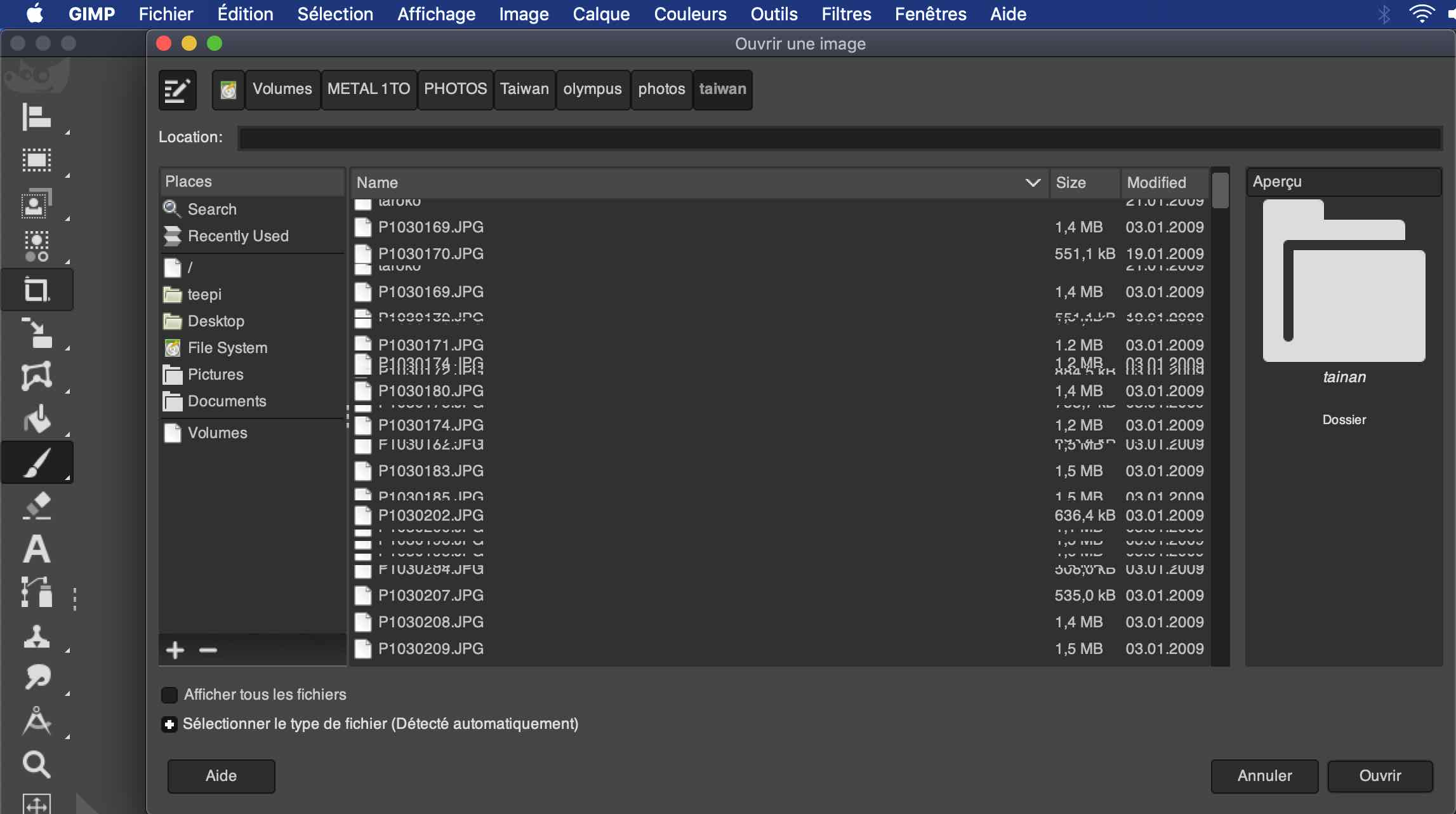Select the Text tool
This screenshot has width=1456, height=814.
point(36,549)
